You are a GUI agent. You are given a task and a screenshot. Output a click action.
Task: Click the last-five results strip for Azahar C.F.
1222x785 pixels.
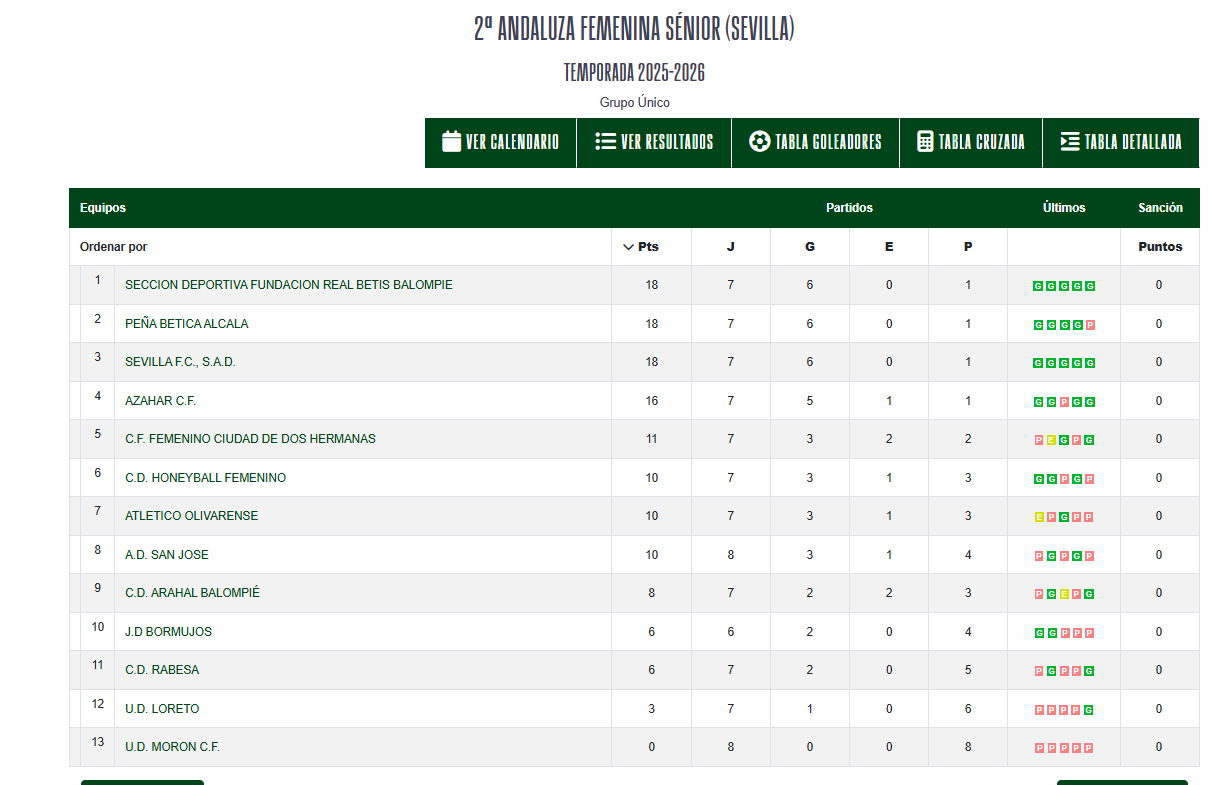pos(1064,402)
